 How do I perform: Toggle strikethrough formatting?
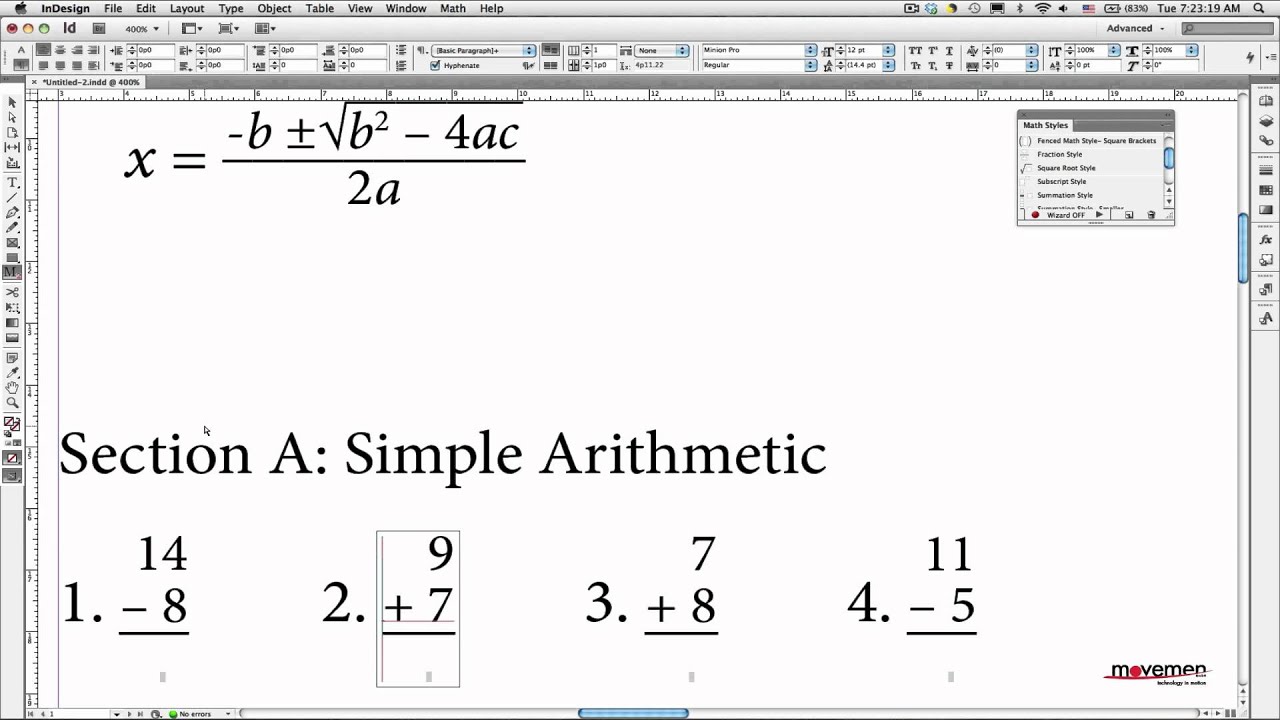click(951, 65)
